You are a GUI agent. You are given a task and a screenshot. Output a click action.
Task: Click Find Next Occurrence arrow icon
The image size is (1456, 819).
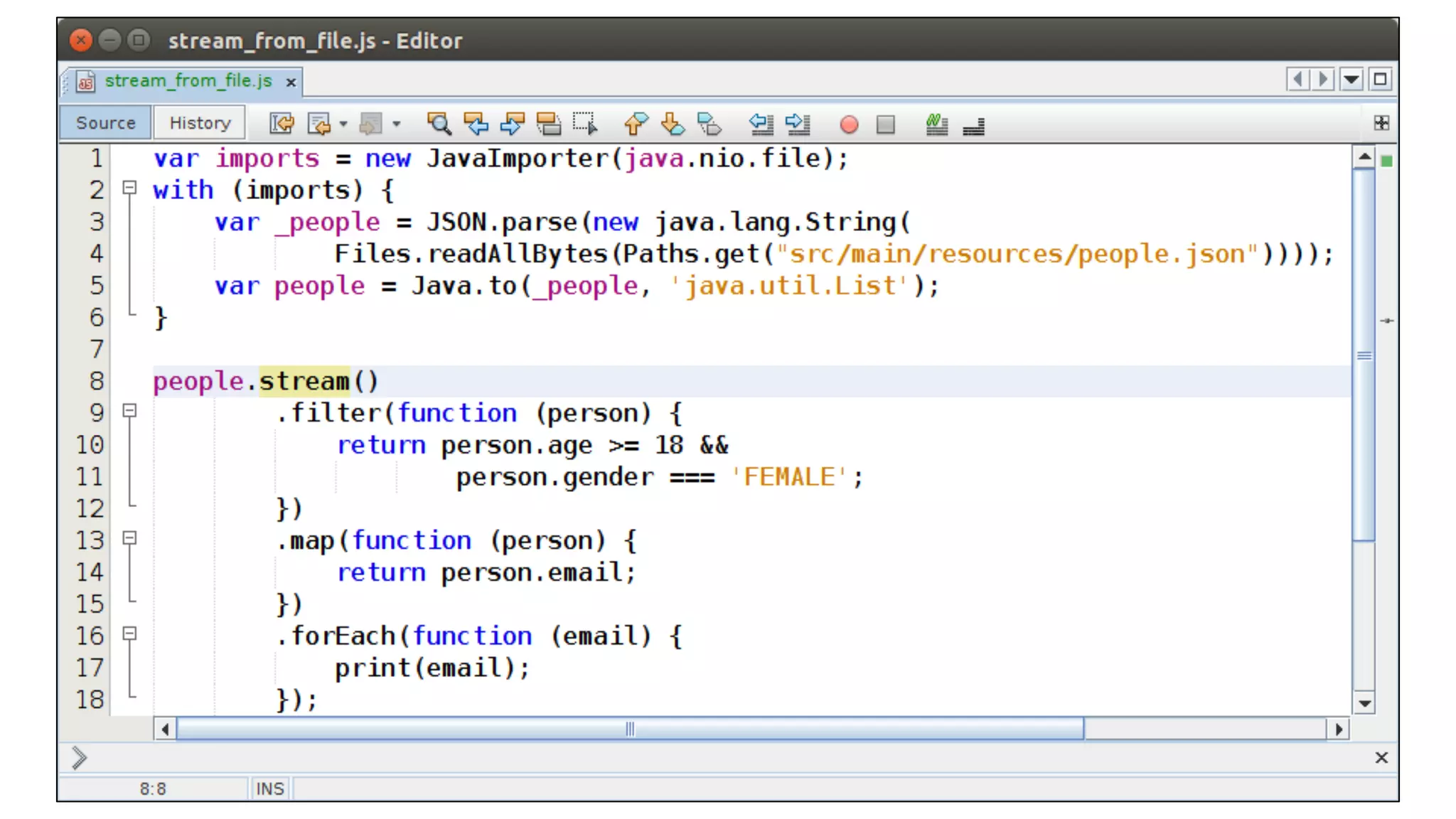click(x=512, y=124)
